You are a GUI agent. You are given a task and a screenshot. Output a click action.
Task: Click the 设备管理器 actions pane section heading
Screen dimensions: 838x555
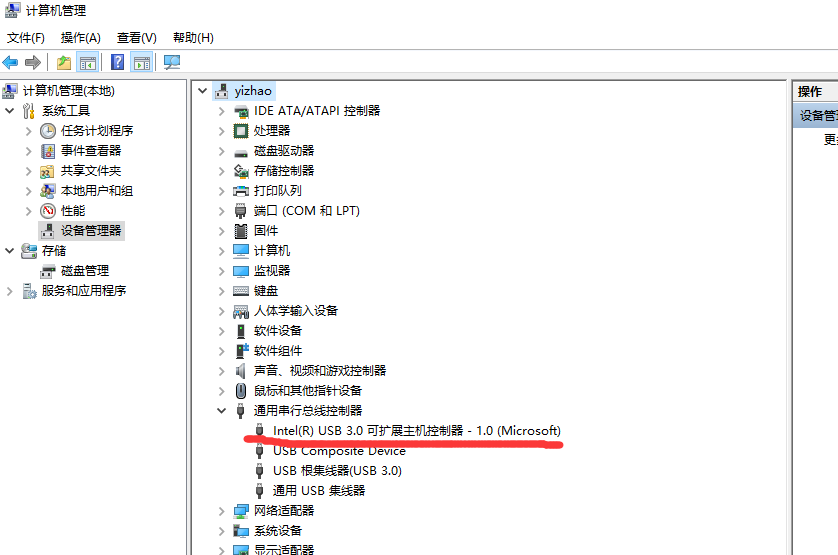click(x=816, y=115)
